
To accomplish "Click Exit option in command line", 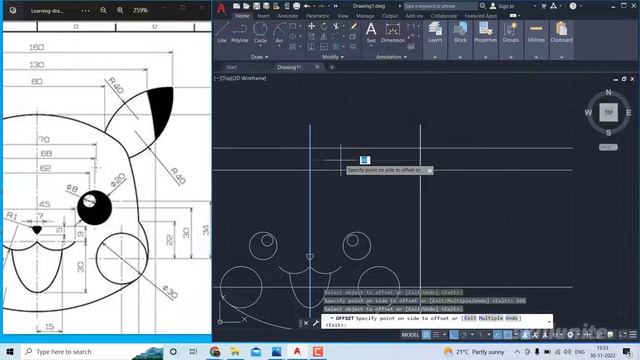I will (x=470, y=318).
